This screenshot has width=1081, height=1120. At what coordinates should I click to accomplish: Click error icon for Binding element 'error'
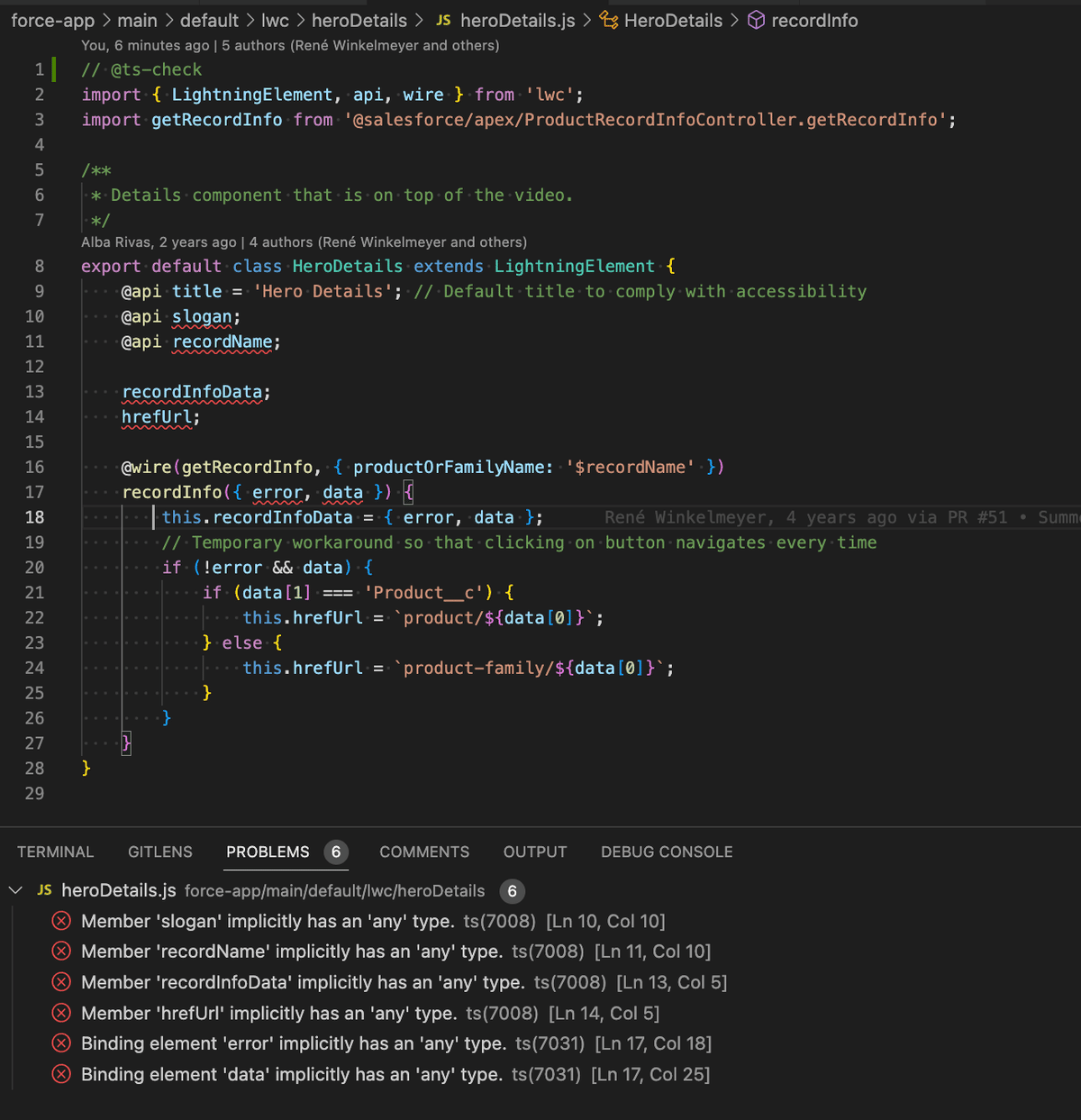[61, 1043]
